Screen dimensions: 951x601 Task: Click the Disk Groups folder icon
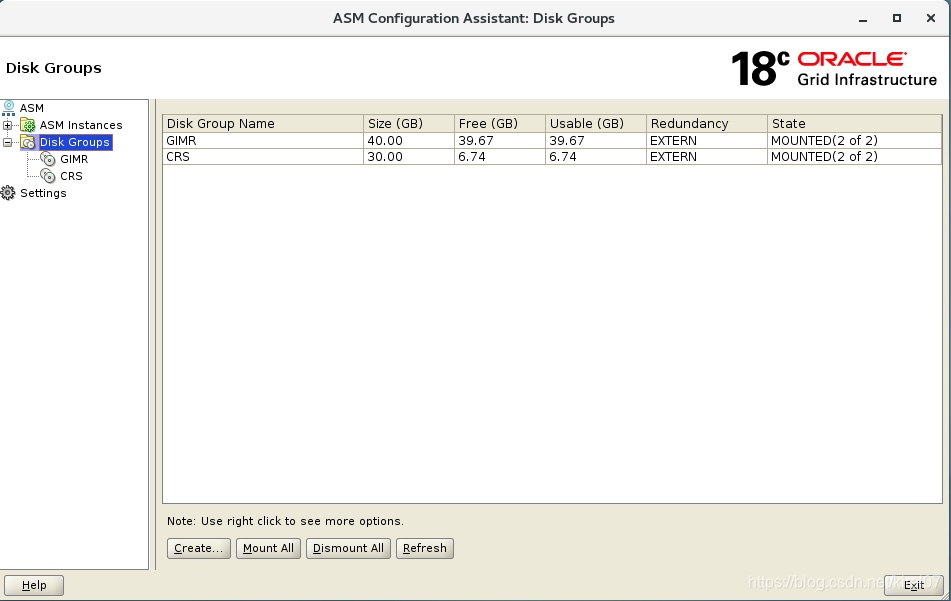pyautogui.click(x=28, y=142)
